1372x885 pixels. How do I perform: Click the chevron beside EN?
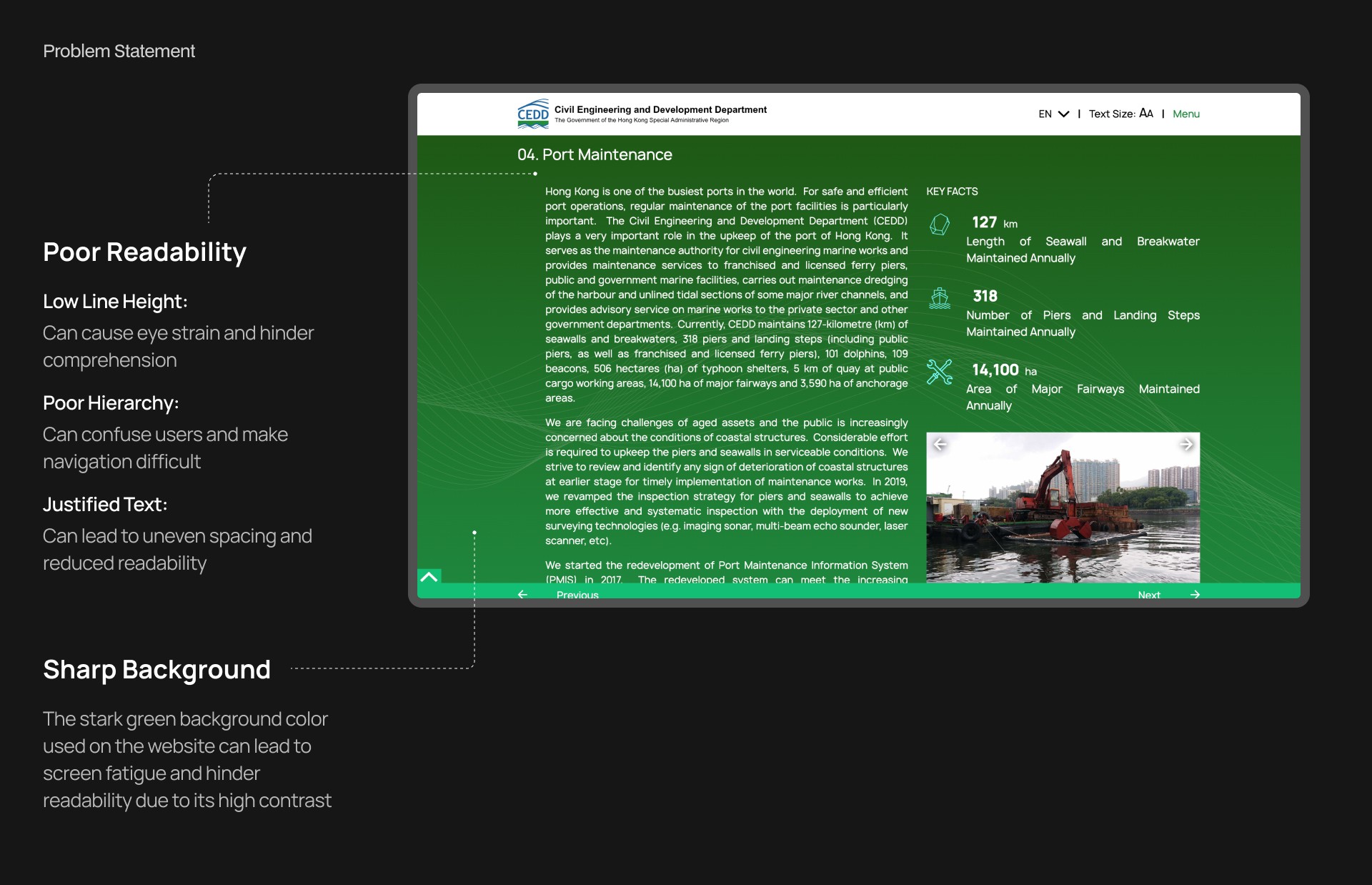pos(1063,114)
